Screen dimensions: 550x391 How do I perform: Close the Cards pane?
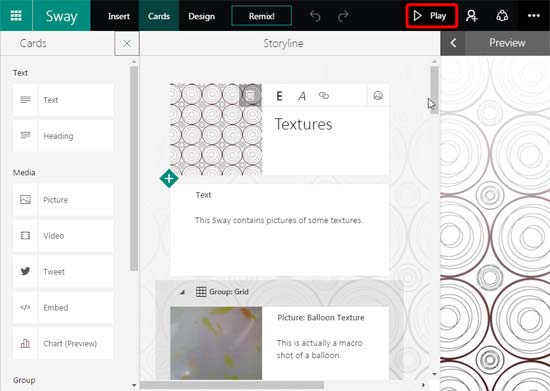(127, 43)
